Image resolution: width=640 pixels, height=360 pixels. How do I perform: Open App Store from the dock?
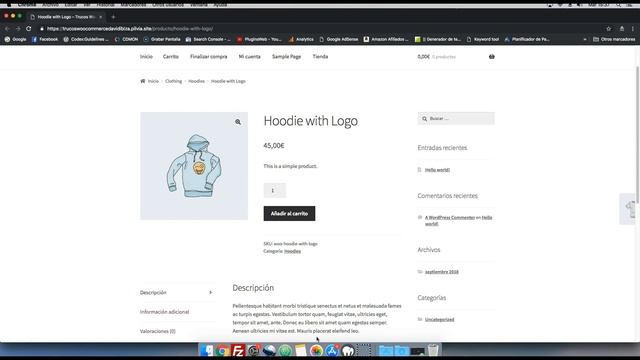click(x=332, y=351)
